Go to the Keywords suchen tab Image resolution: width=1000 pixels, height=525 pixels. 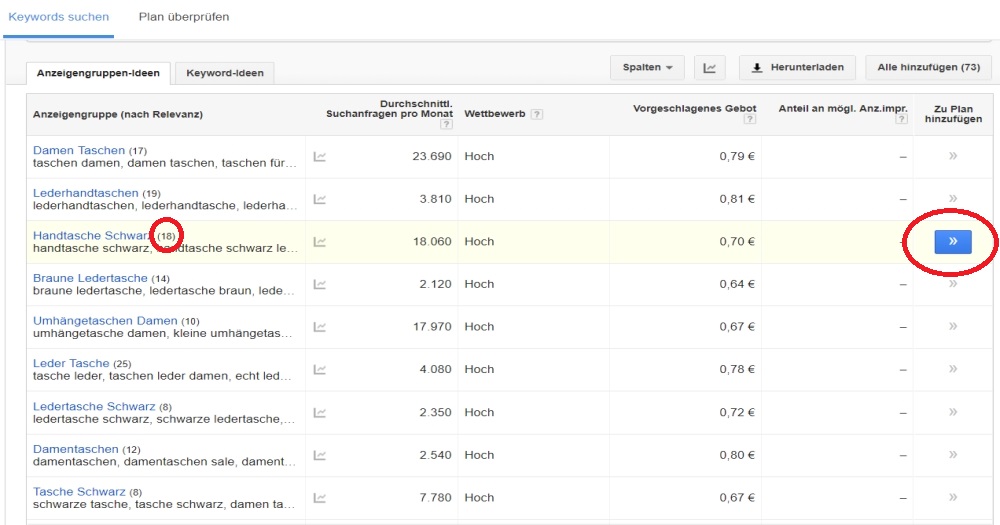tap(58, 17)
